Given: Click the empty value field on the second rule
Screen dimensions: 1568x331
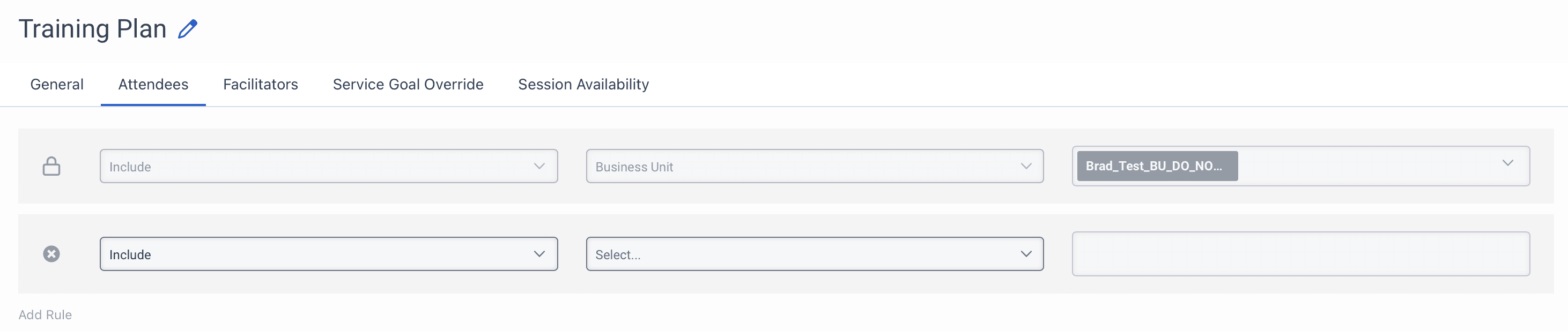Looking at the screenshot, I should (1301, 254).
